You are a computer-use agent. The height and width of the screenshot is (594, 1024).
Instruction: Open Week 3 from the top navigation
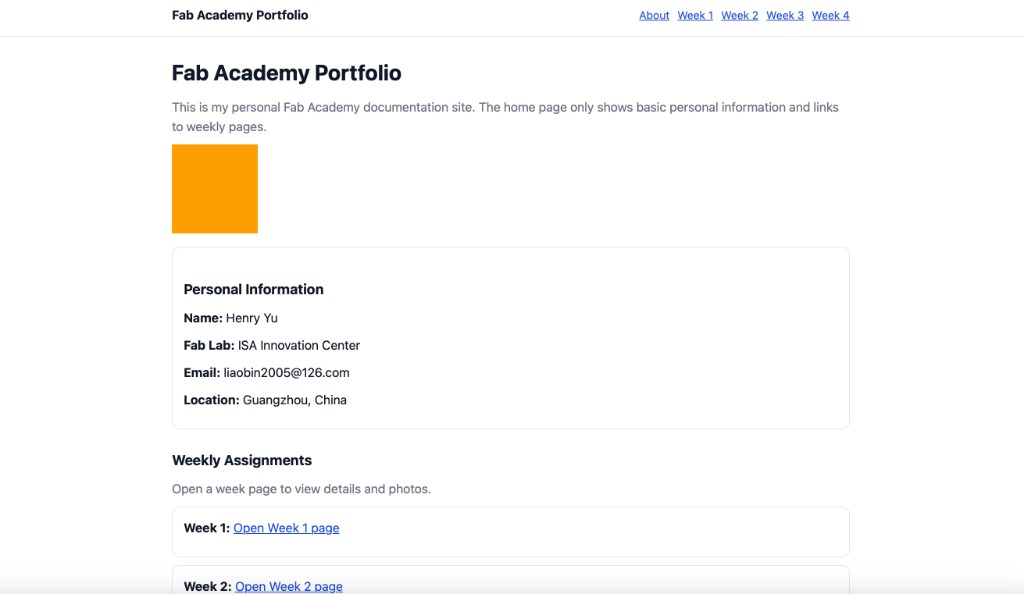tap(784, 15)
